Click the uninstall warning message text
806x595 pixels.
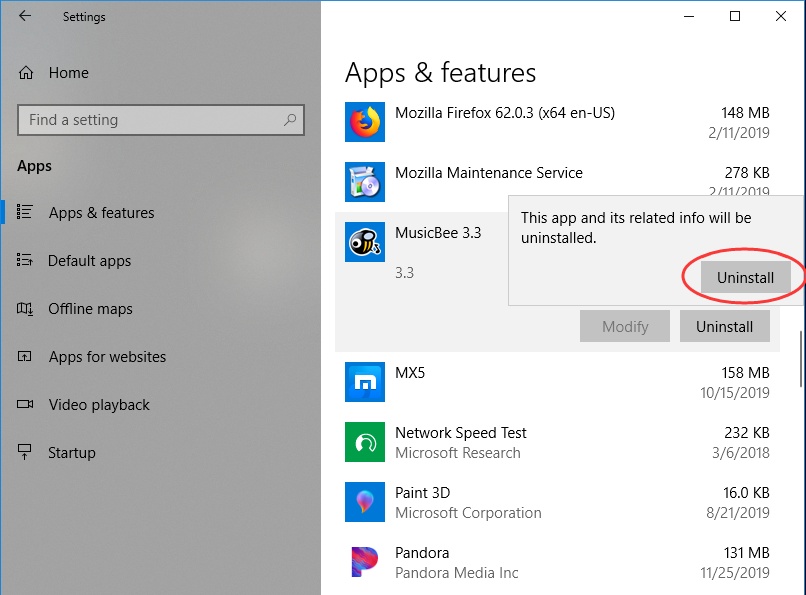coord(636,228)
